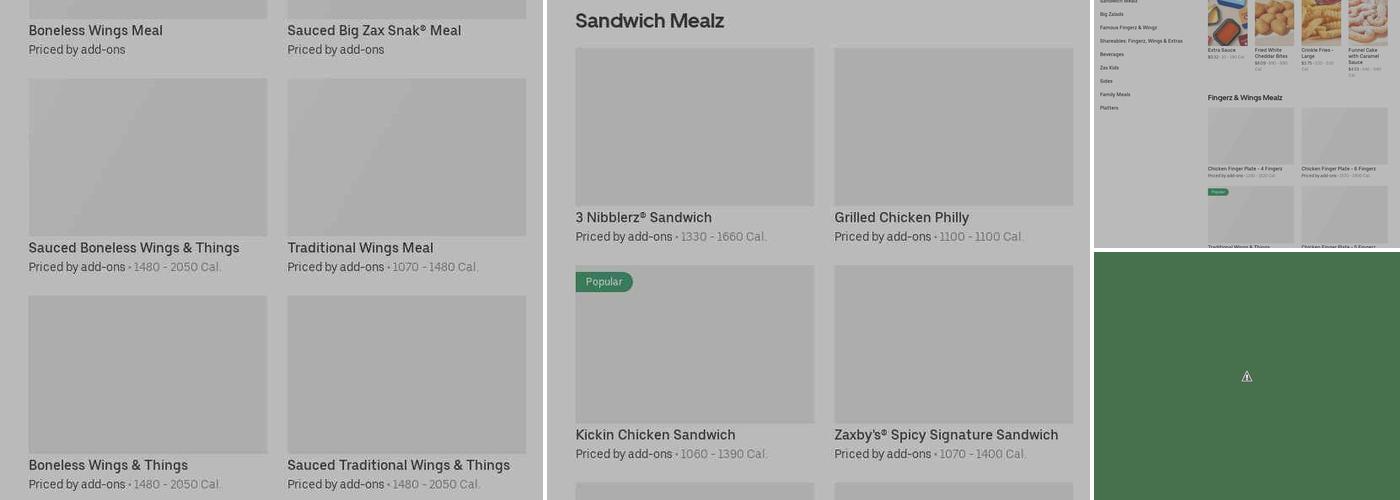Open Sauced Traditional Wings & Things item
Image resolution: width=1400 pixels, height=500 pixels.
coord(406,374)
